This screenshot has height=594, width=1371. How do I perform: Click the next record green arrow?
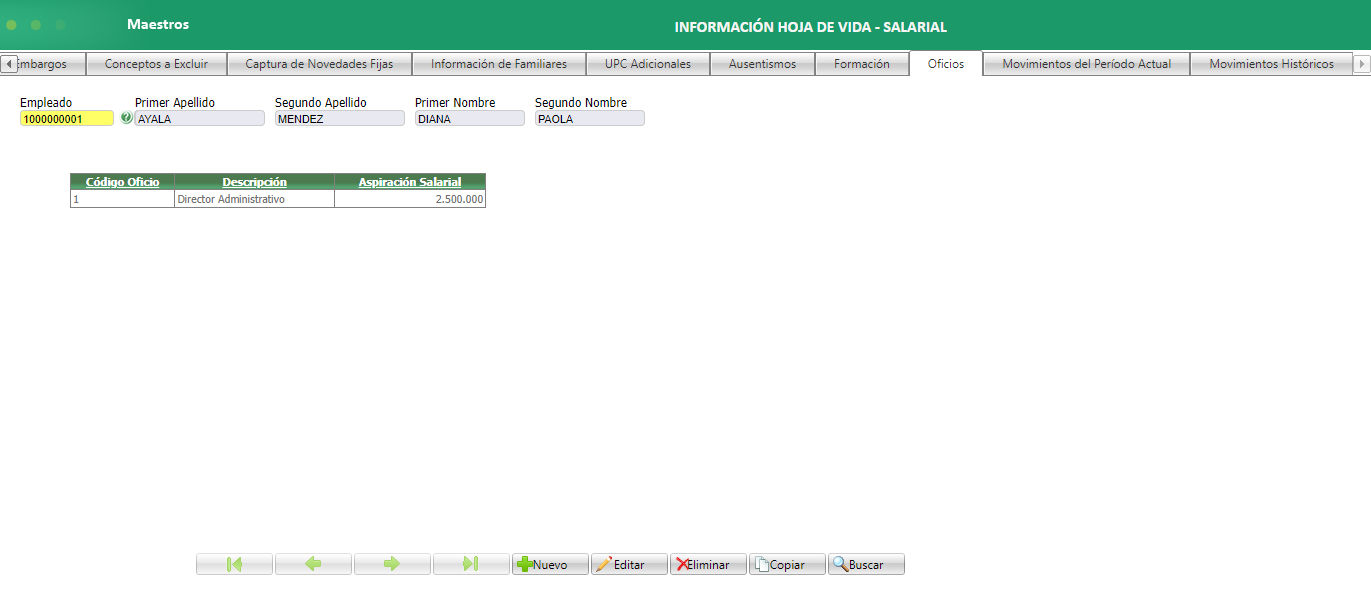391,563
